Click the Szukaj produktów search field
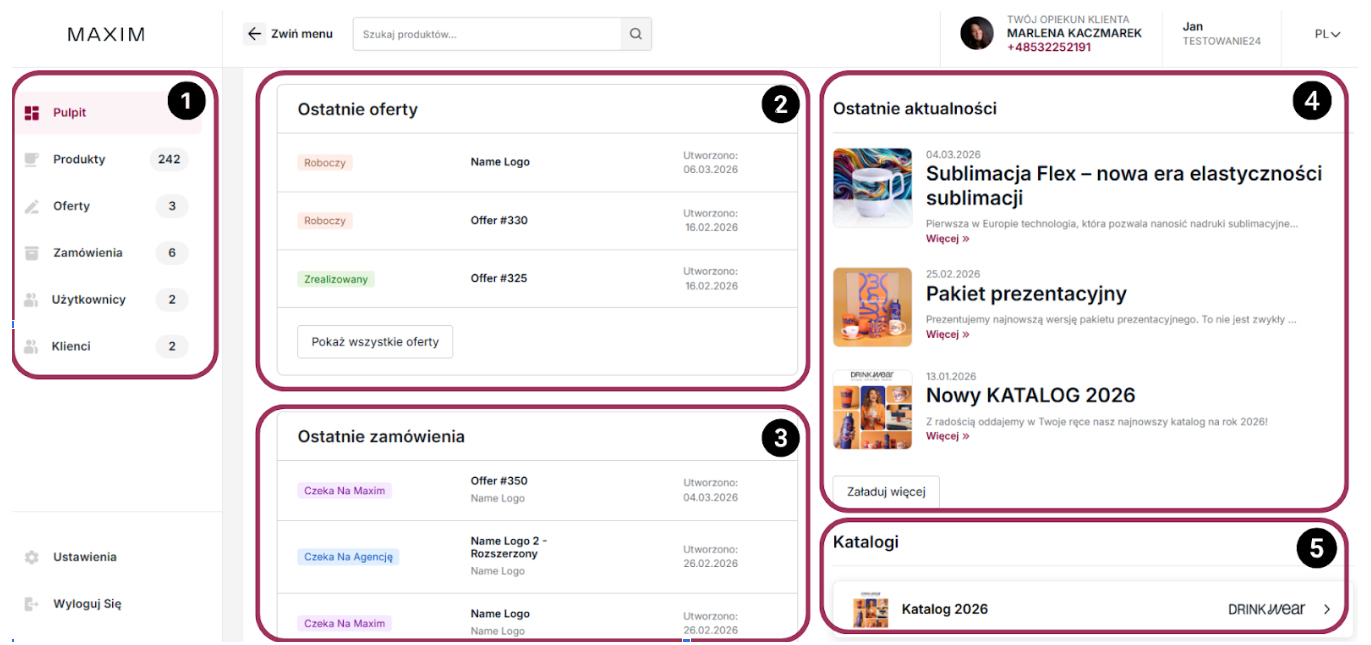 pos(487,34)
